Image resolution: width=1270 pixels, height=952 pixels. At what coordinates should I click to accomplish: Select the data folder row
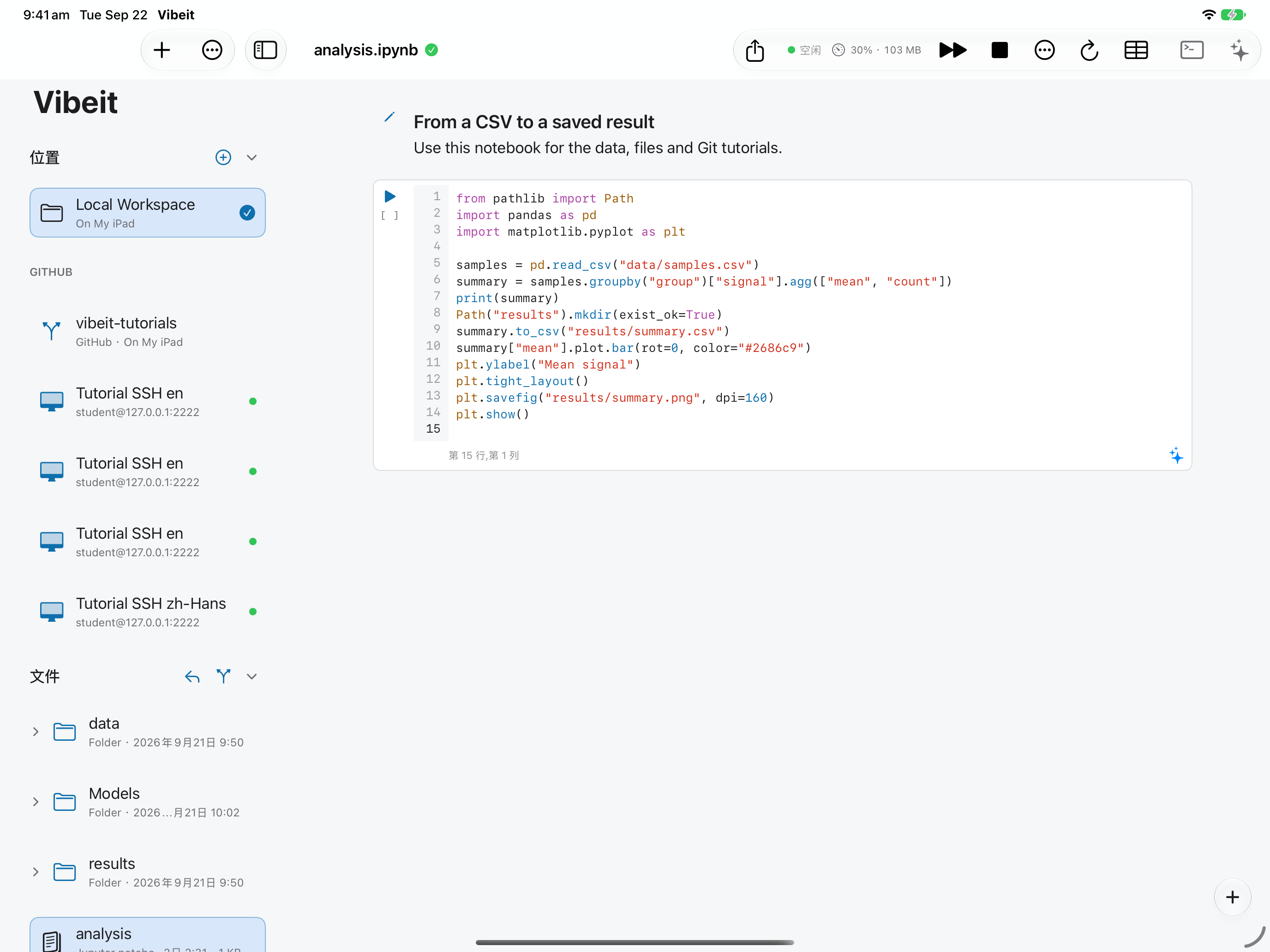click(148, 732)
